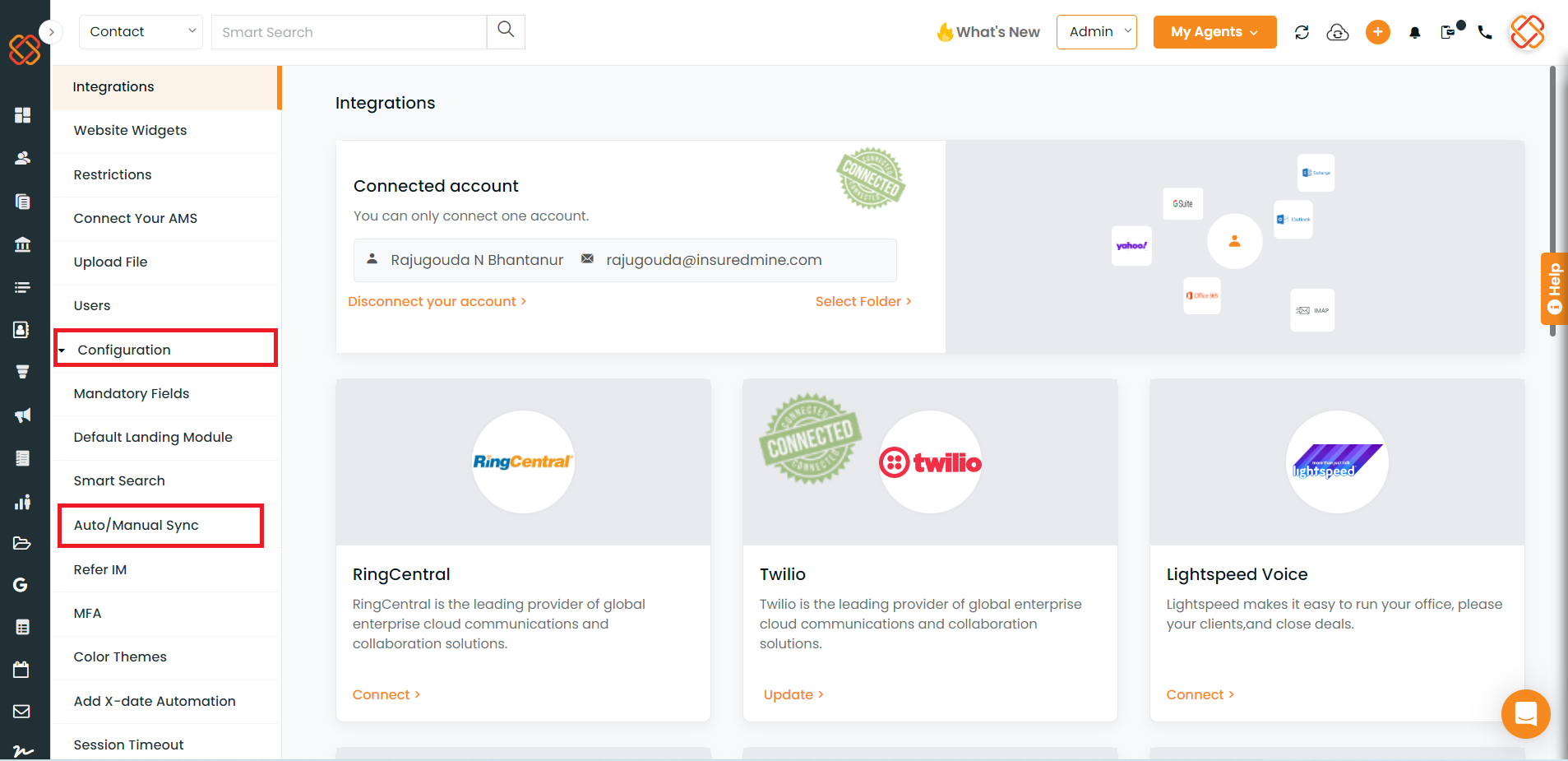
Task: Click the refresh sync icon in header
Action: (1302, 32)
